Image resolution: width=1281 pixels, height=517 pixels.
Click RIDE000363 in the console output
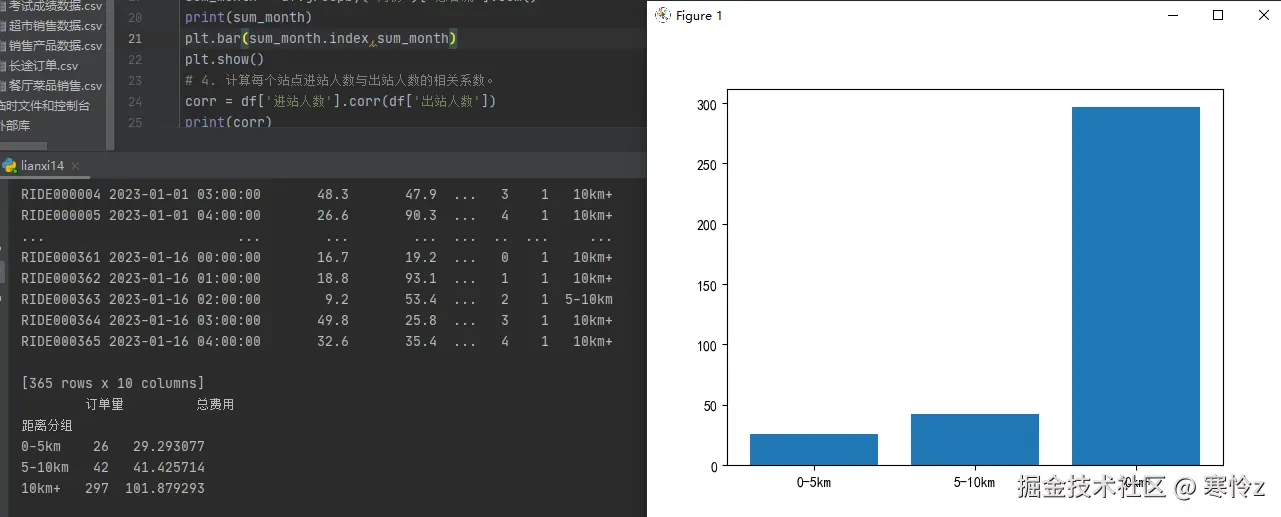[61, 299]
